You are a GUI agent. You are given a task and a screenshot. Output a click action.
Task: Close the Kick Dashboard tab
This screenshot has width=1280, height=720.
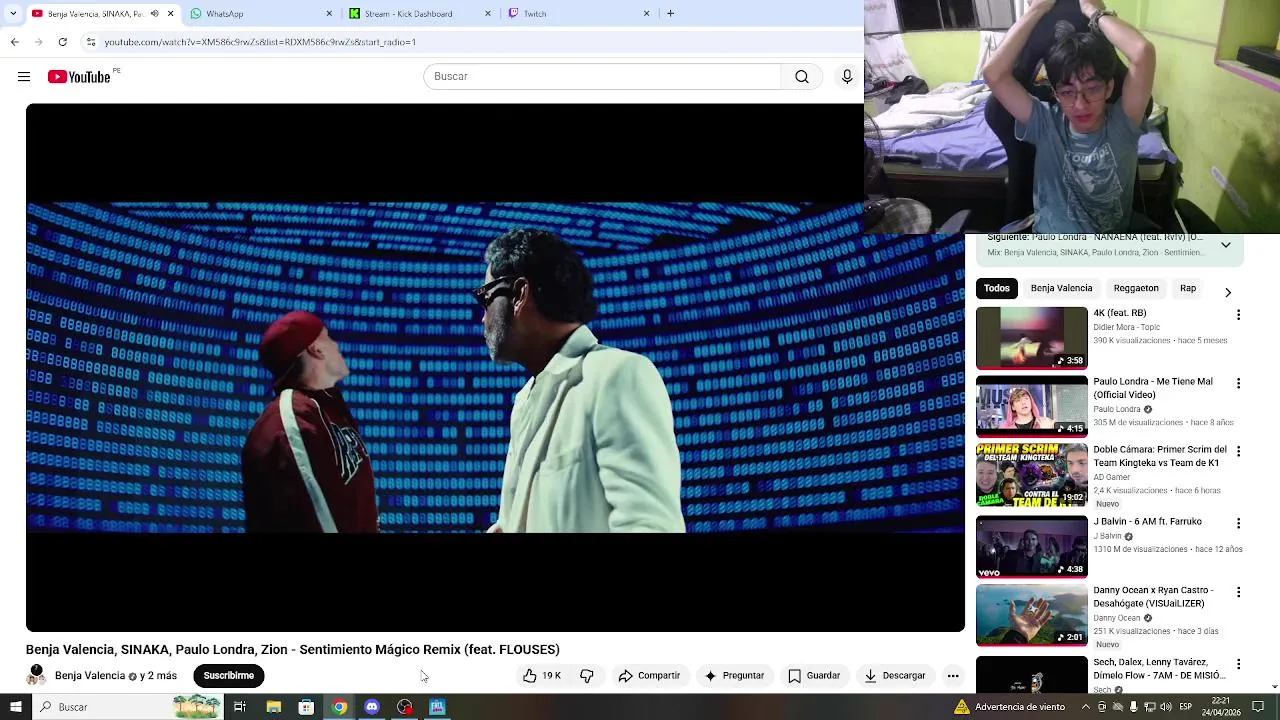tap(488, 14)
